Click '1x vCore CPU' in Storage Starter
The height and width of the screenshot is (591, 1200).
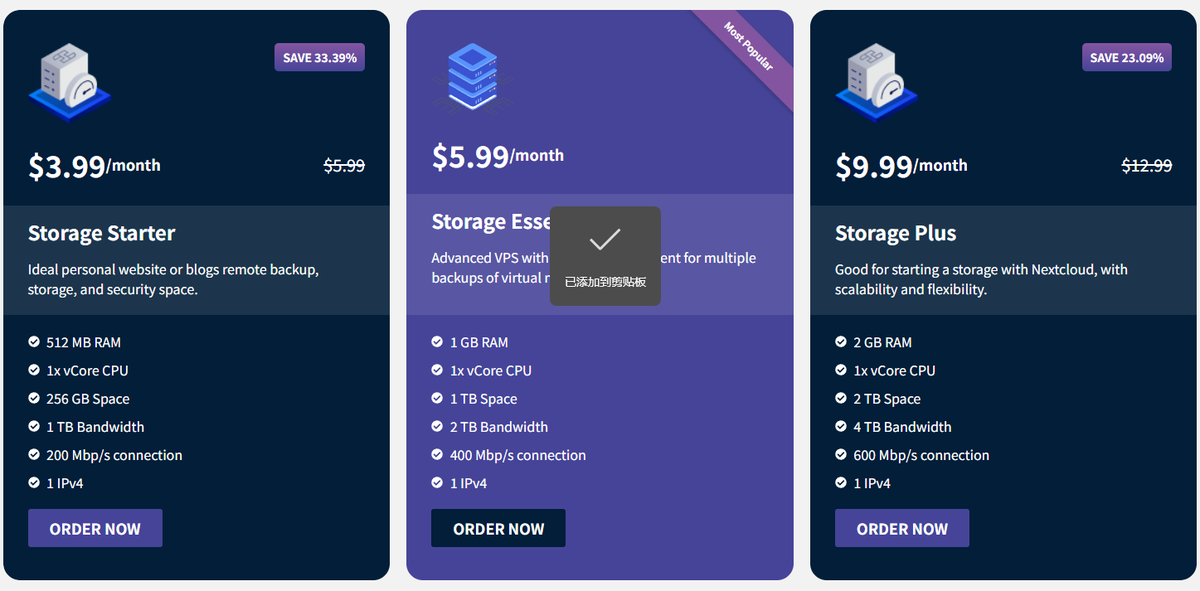point(87,370)
